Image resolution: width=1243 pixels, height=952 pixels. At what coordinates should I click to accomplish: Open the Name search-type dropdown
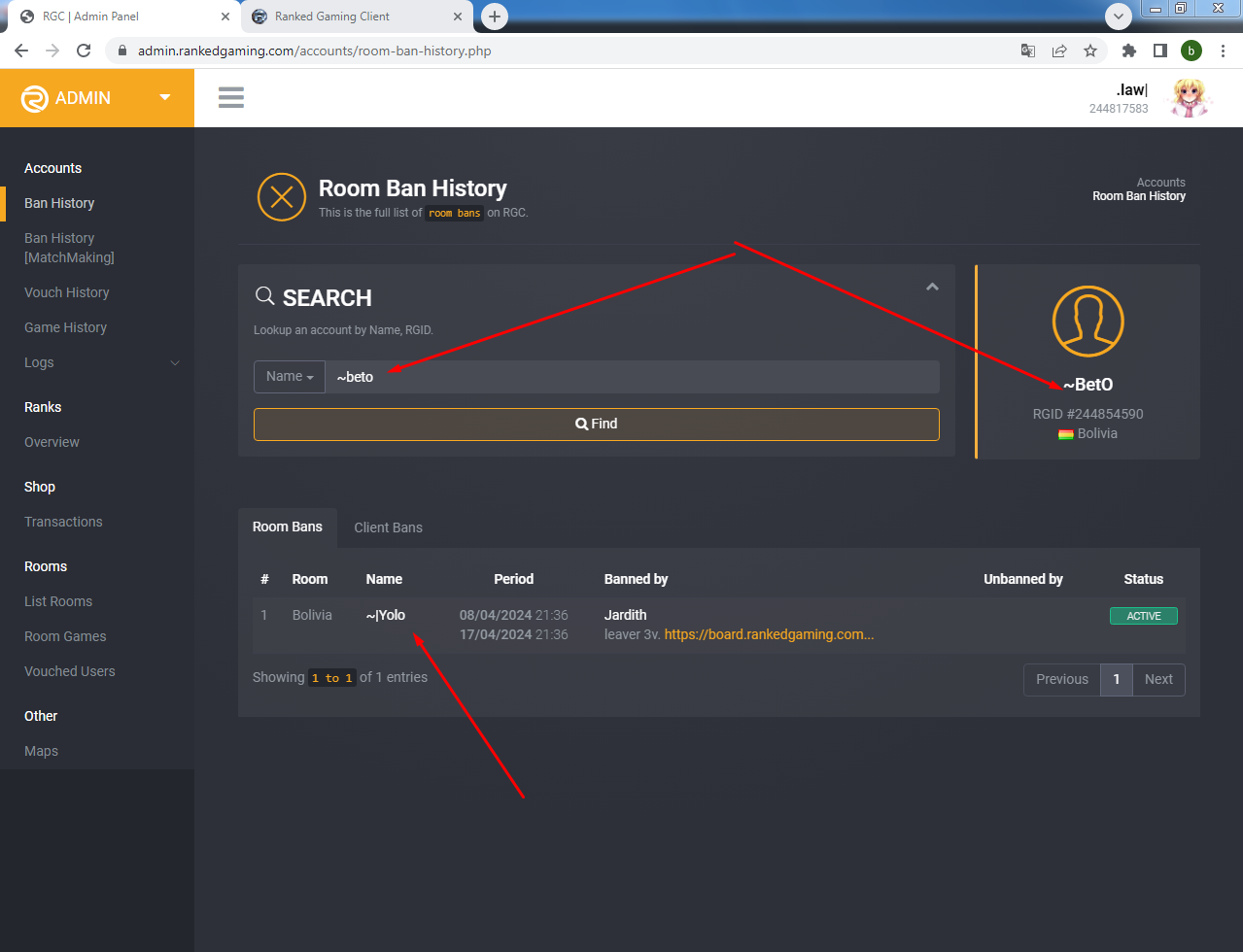(290, 377)
